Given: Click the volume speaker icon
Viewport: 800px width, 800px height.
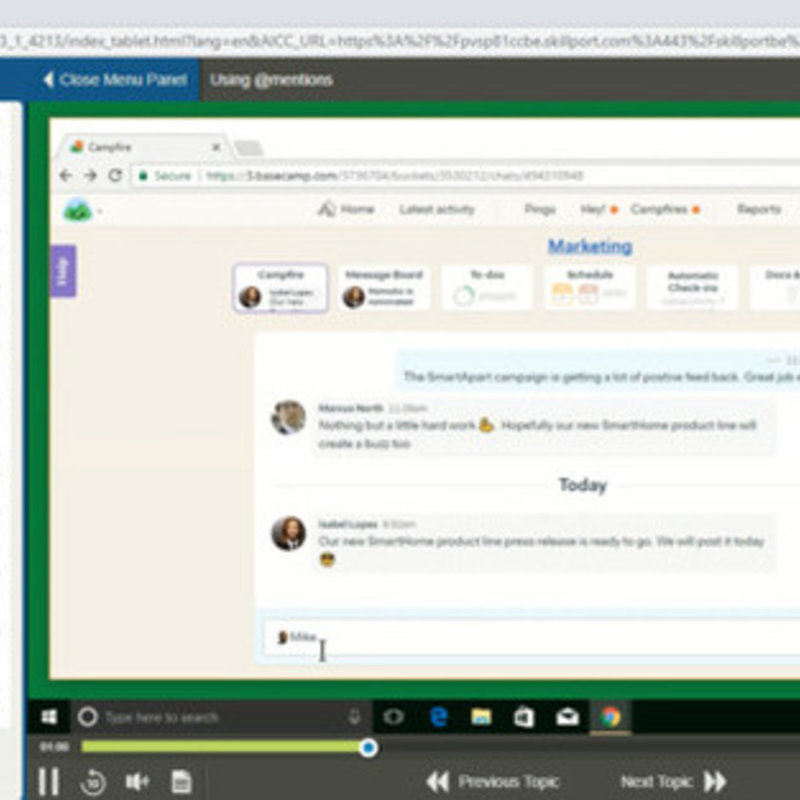Looking at the screenshot, I should coord(137,781).
